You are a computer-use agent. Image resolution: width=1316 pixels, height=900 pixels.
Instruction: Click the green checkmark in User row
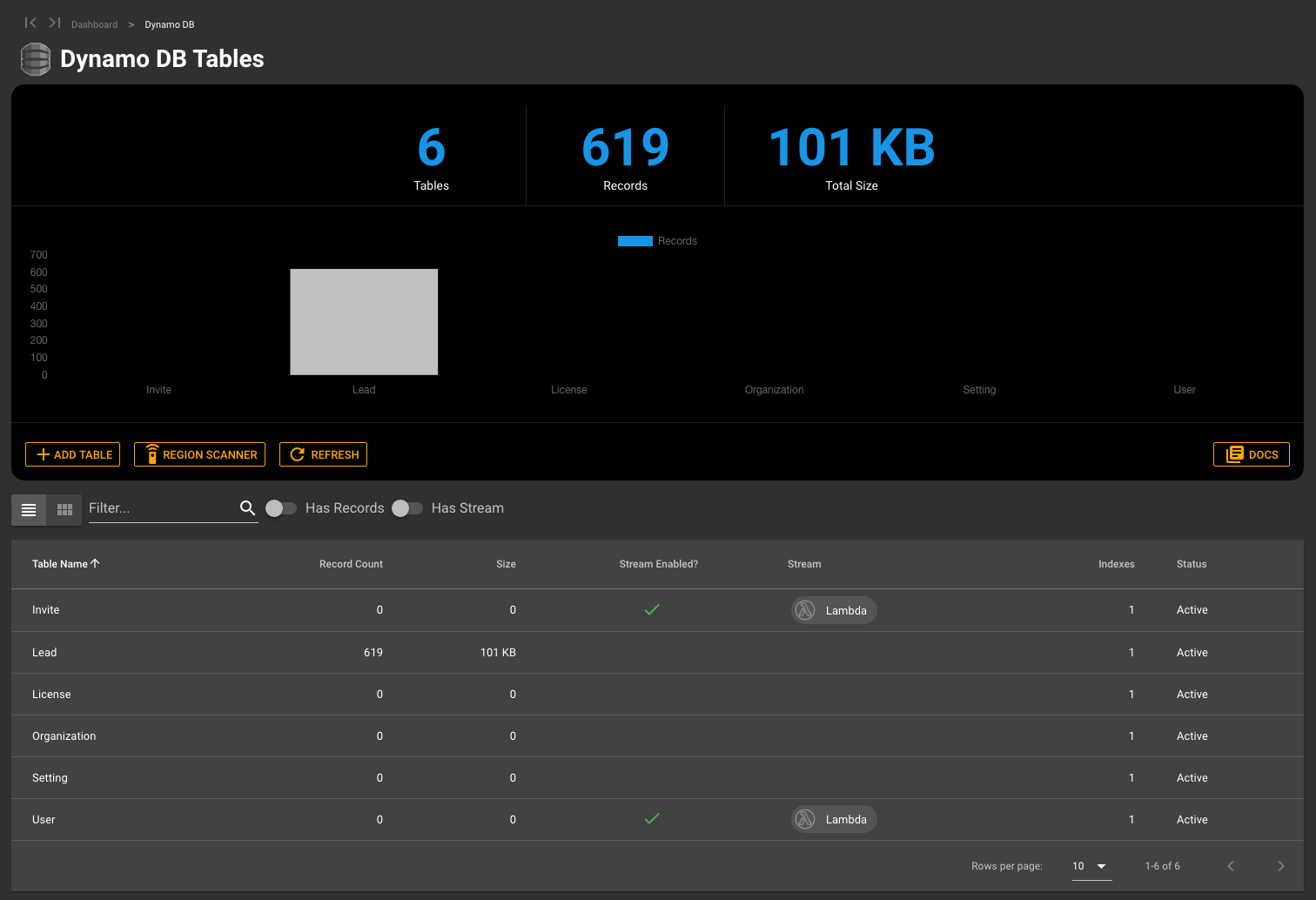(x=652, y=819)
